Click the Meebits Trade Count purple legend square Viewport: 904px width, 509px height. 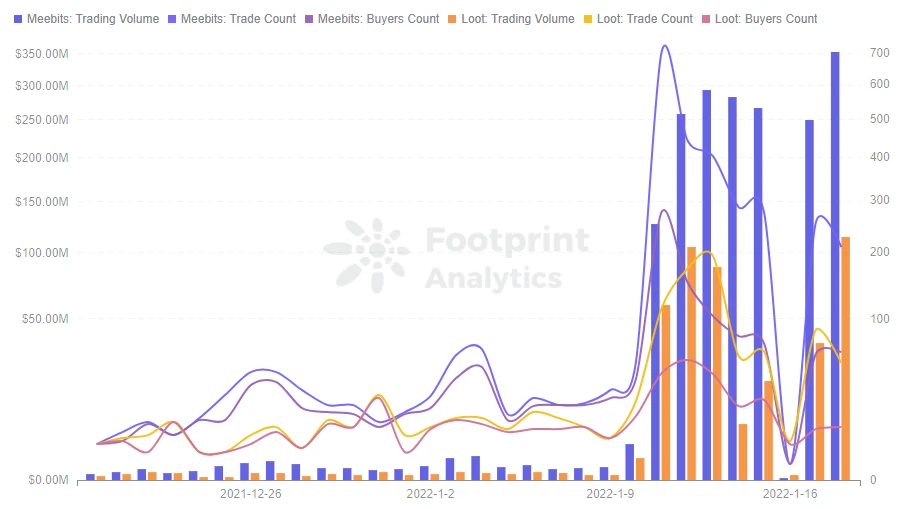(172, 19)
